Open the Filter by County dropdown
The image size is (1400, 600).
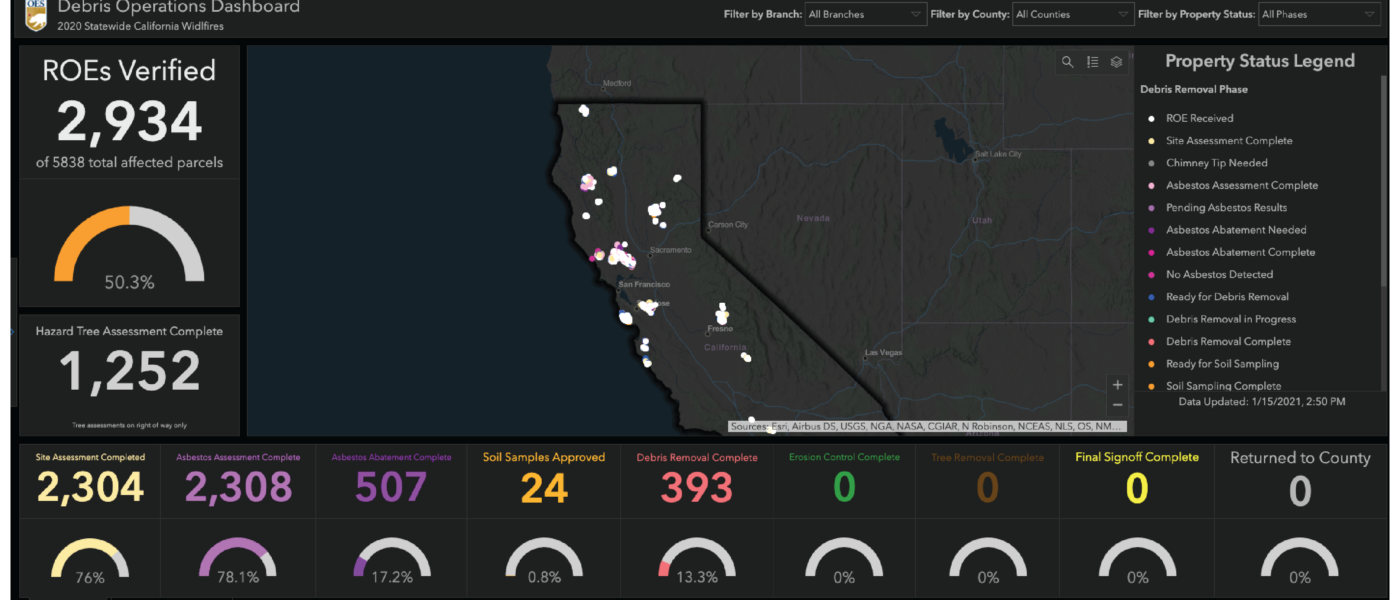pyautogui.click(x=1071, y=15)
